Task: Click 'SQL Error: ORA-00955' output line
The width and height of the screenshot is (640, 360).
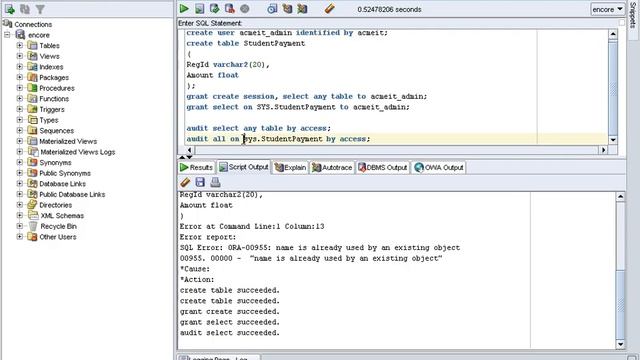Action: pos(320,248)
